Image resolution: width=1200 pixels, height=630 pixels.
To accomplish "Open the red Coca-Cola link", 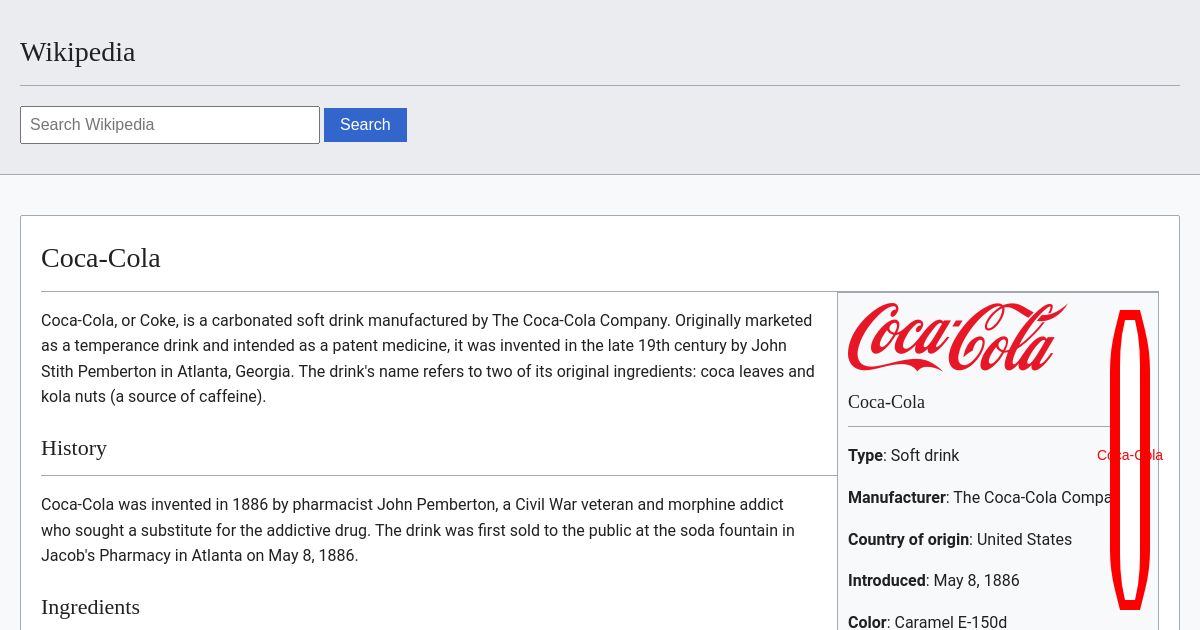I will coord(1129,455).
